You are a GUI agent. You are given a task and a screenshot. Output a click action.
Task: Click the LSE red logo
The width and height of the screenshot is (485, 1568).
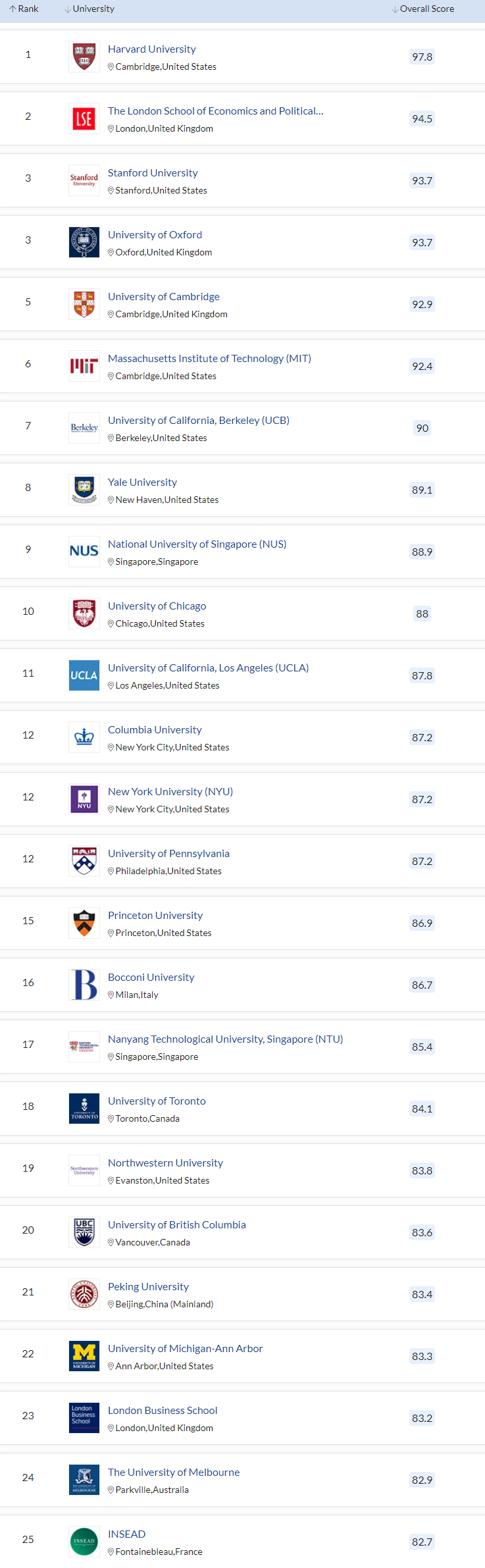(x=84, y=118)
